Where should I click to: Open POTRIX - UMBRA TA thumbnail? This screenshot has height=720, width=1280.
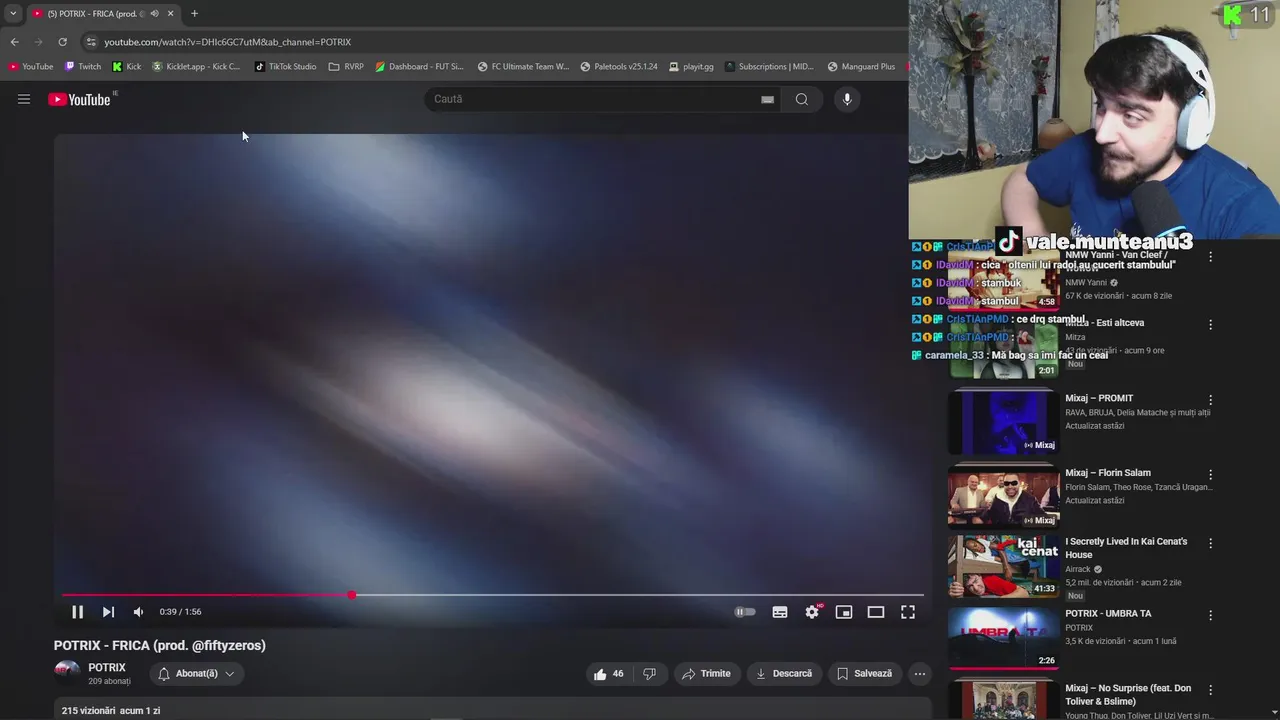point(1003,637)
